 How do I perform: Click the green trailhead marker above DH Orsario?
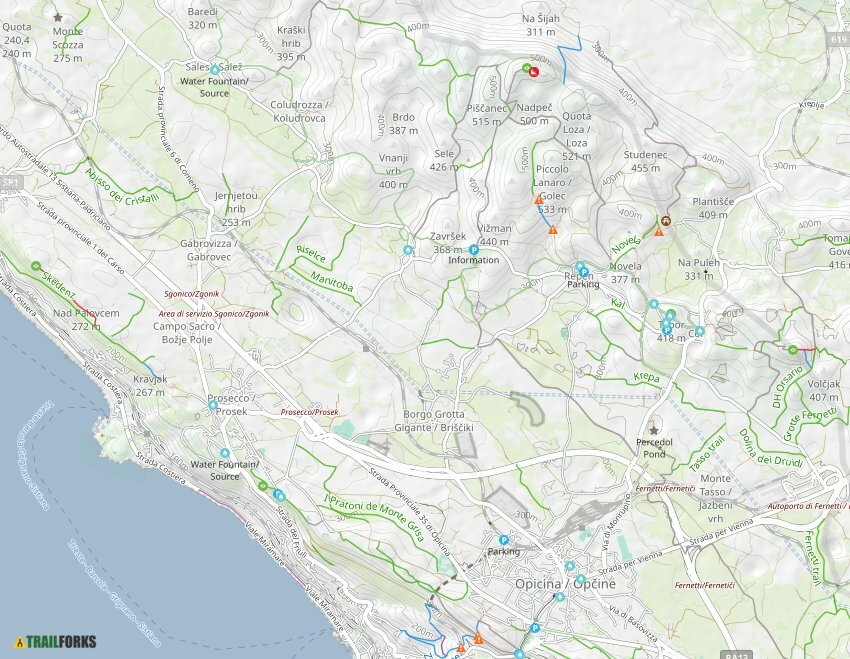point(793,350)
